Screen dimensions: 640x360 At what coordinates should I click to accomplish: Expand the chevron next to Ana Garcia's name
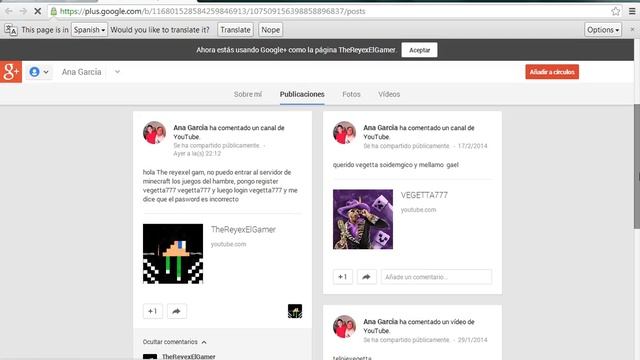pos(117,72)
